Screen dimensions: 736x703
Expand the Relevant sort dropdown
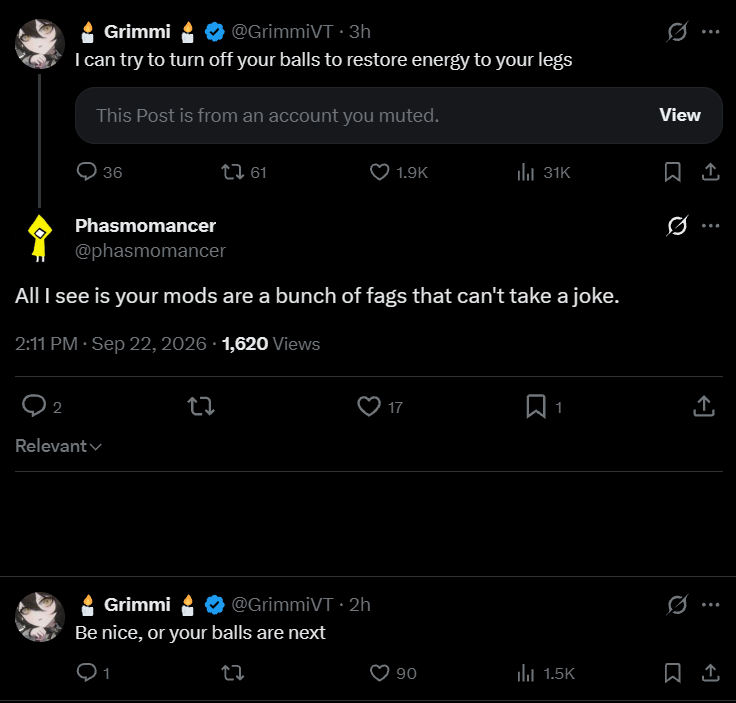coord(58,446)
